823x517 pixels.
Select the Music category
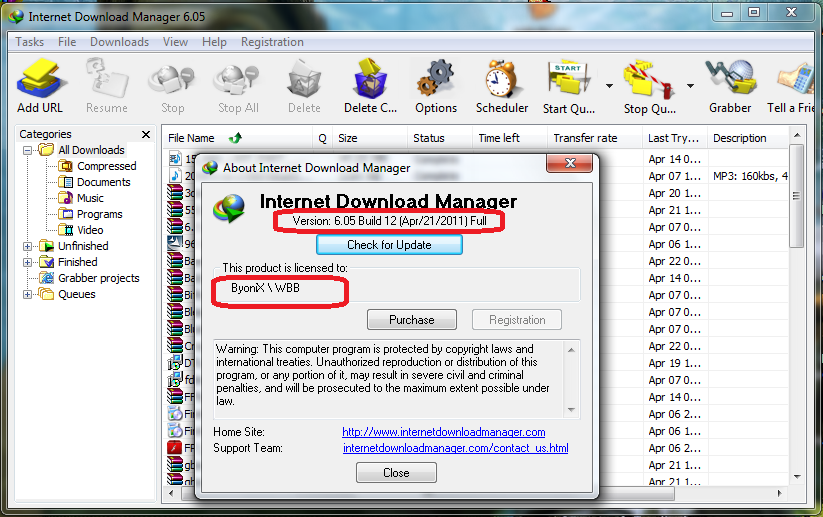coord(90,198)
